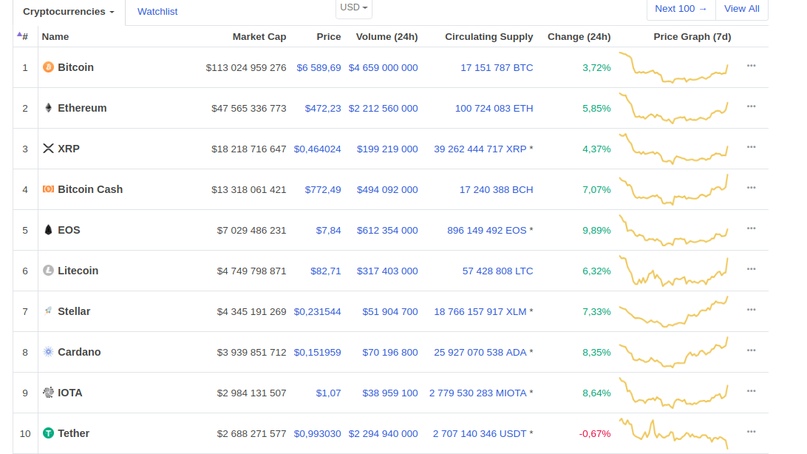Open the three-dot menu for Cardano row
The width and height of the screenshot is (807, 454).
click(751, 351)
